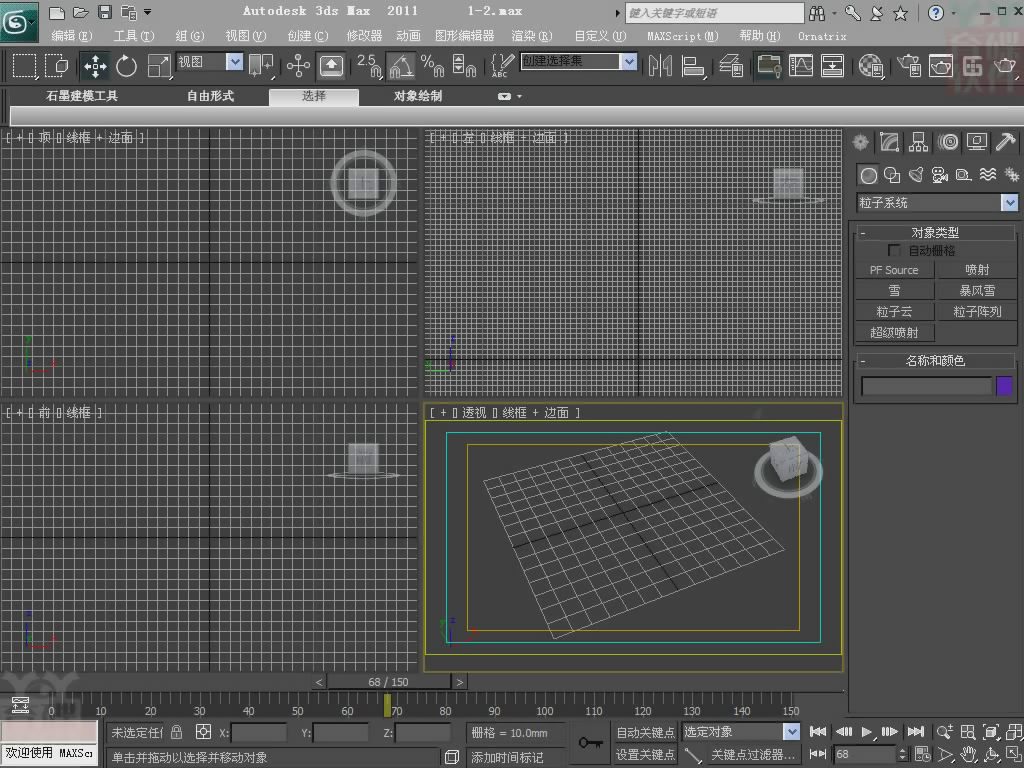Switch to the Hierarchy command panel
Screen dimensions: 1024x768
click(x=919, y=142)
